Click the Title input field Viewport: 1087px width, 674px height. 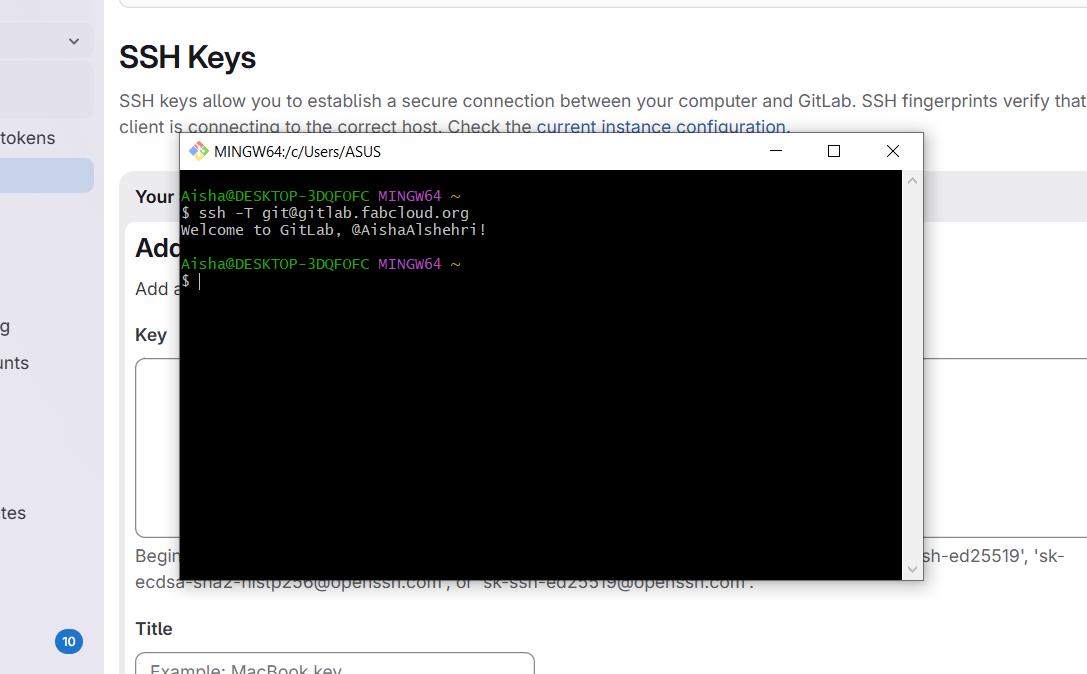(x=335, y=663)
